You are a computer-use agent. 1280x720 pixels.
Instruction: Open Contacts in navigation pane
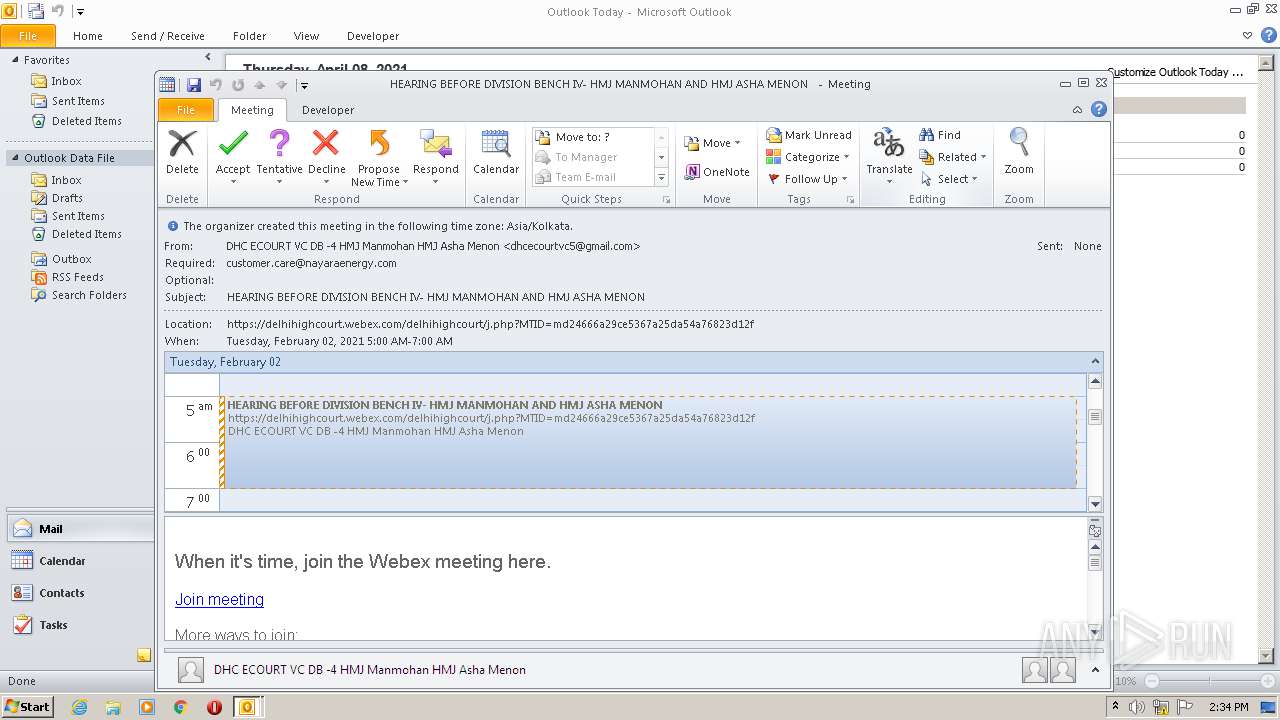[80, 593]
